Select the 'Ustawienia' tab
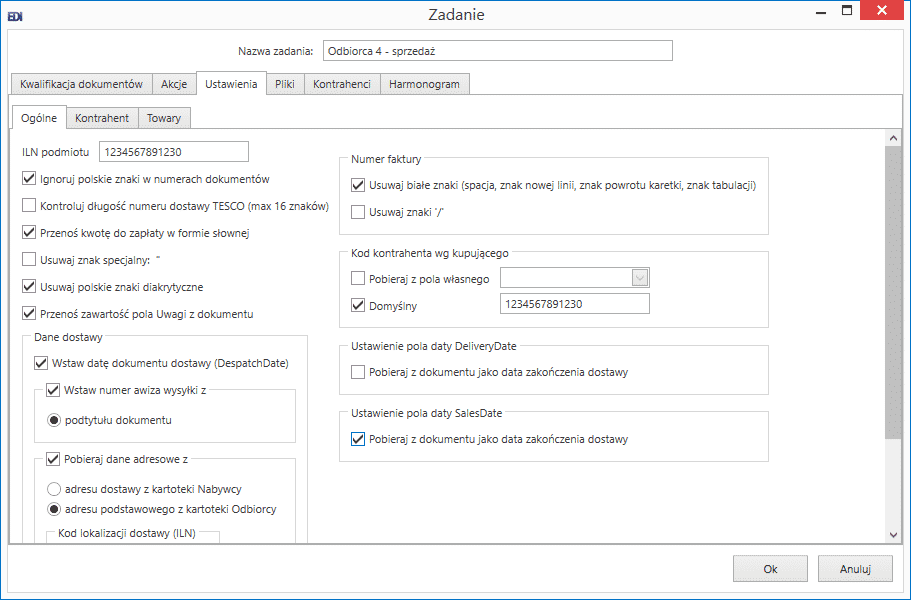 231,84
